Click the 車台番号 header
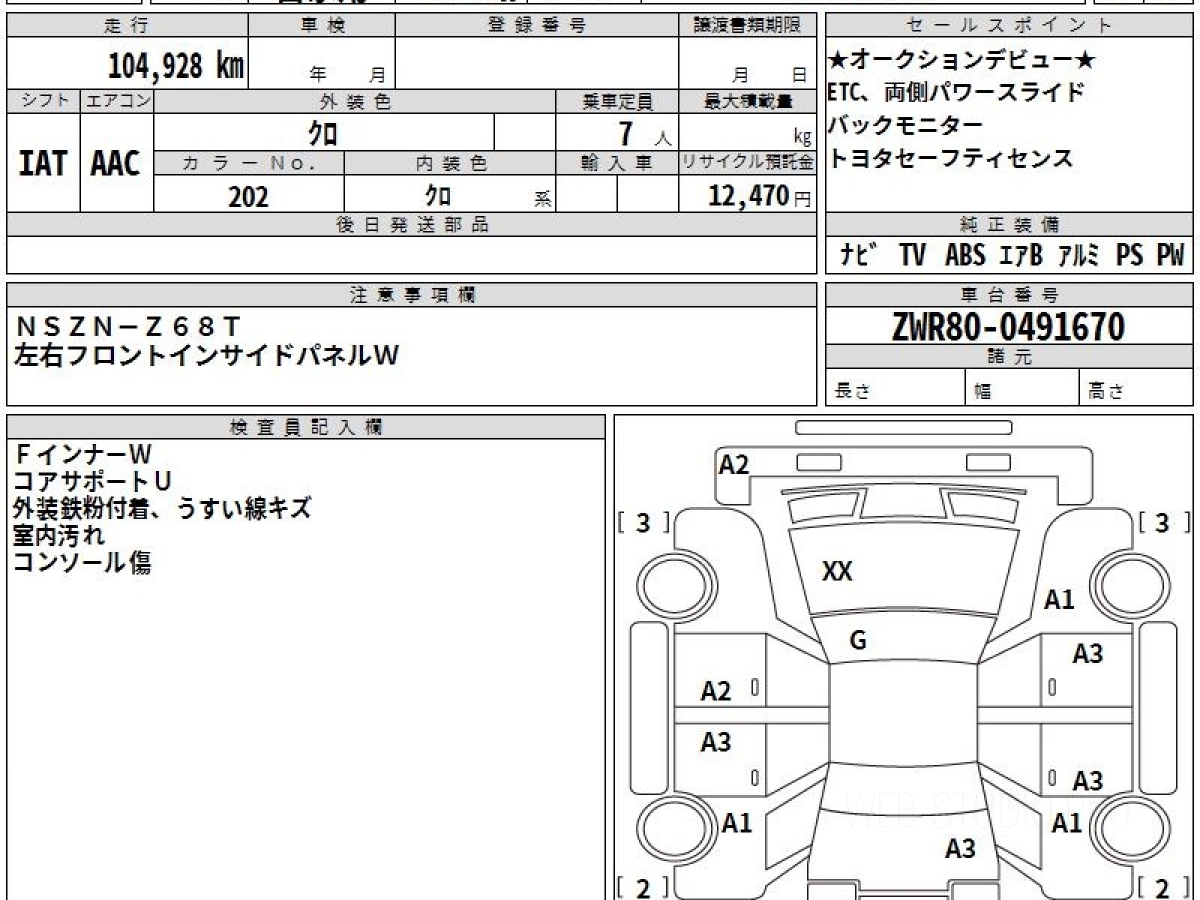Image resolution: width=1200 pixels, height=900 pixels. (1008, 295)
